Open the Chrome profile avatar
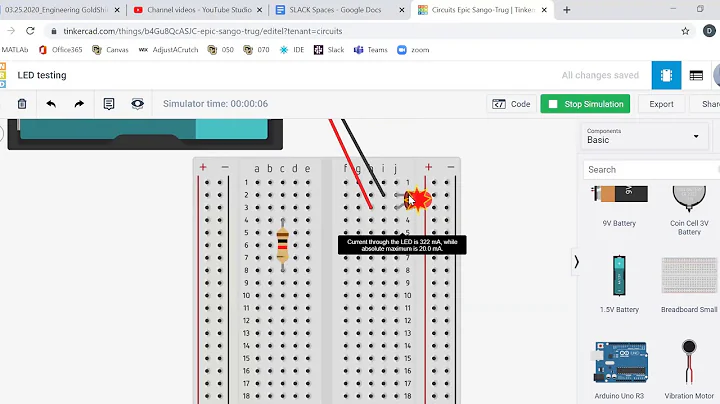The height and width of the screenshot is (404, 720). pyautogui.click(x=709, y=31)
